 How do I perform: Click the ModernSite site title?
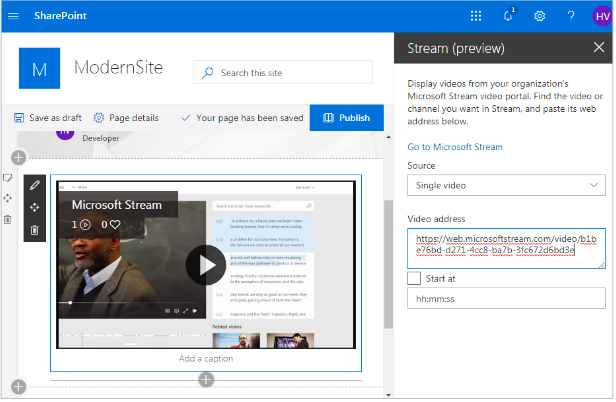pyautogui.click(x=119, y=68)
